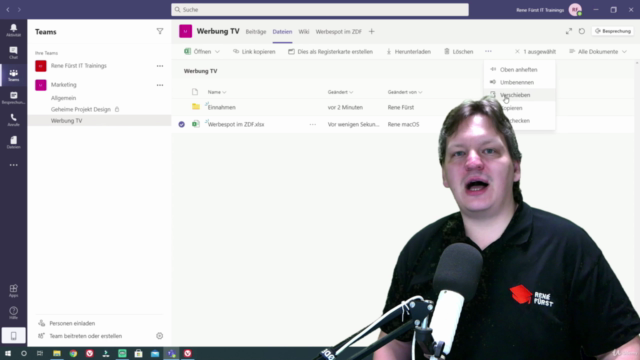Click Dies als Registerkarte erstellen
The height and width of the screenshot is (360, 640).
pyautogui.click(x=330, y=52)
